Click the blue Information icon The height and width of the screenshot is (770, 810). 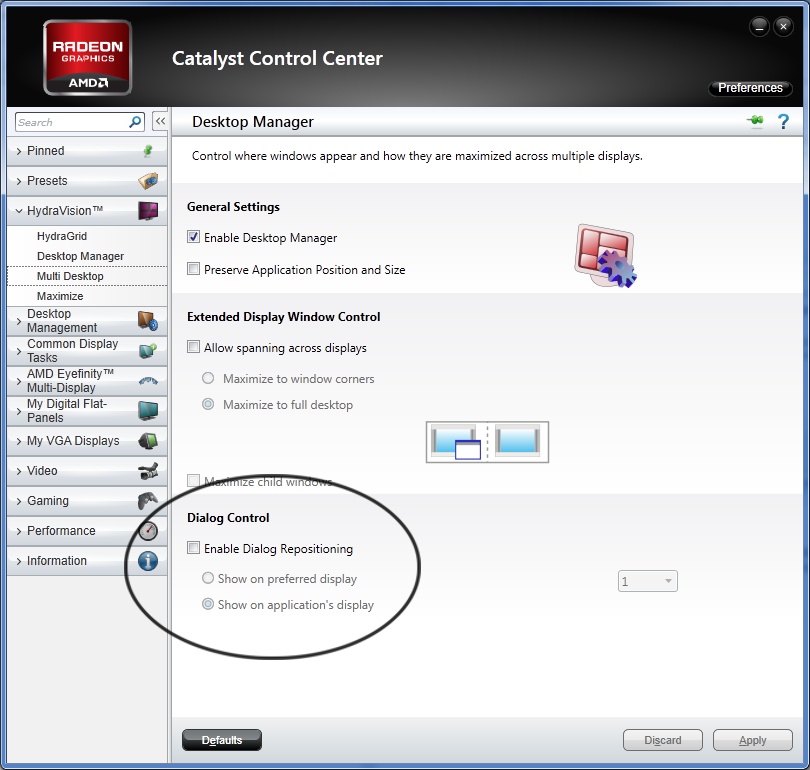coord(148,561)
